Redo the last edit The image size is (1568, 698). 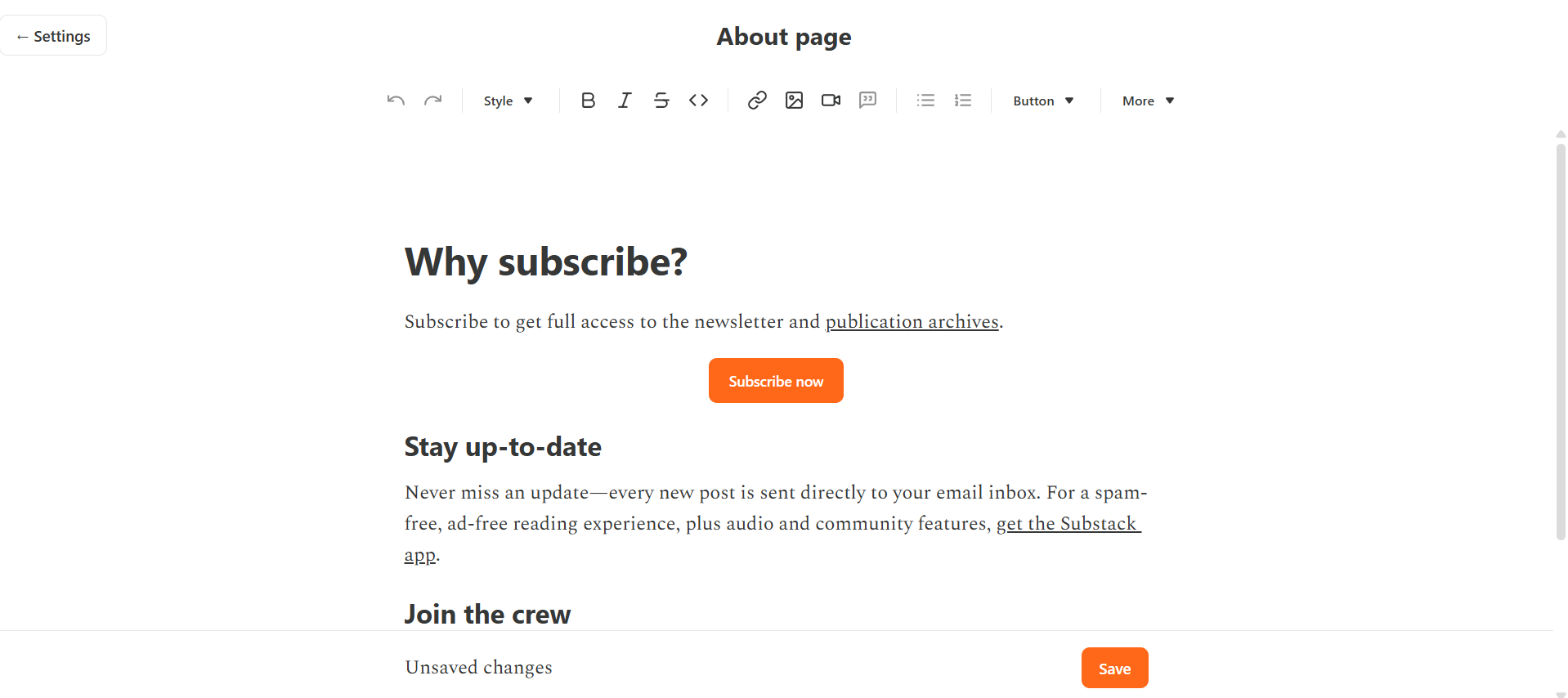point(433,100)
